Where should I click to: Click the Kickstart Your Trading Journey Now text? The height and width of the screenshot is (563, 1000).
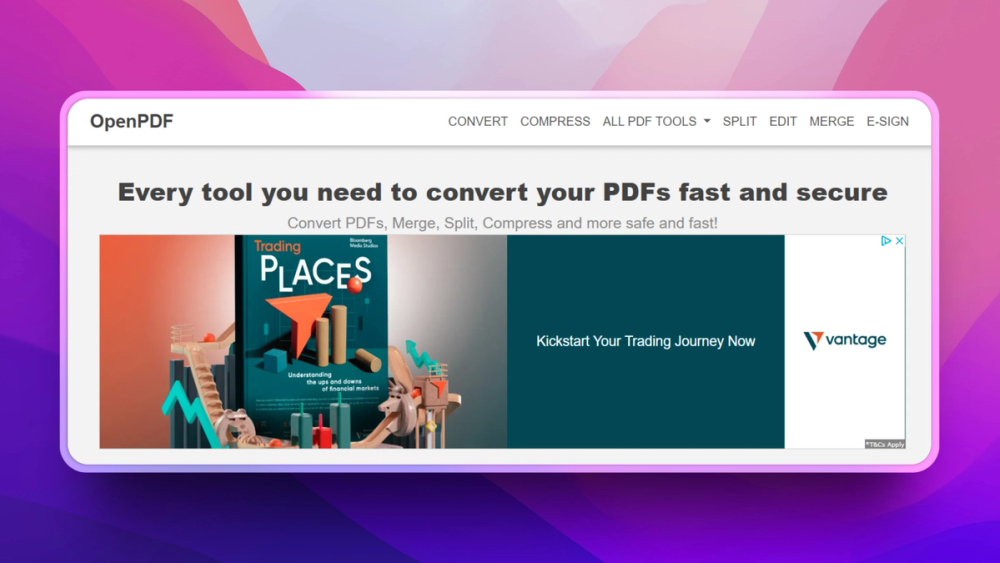645,341
